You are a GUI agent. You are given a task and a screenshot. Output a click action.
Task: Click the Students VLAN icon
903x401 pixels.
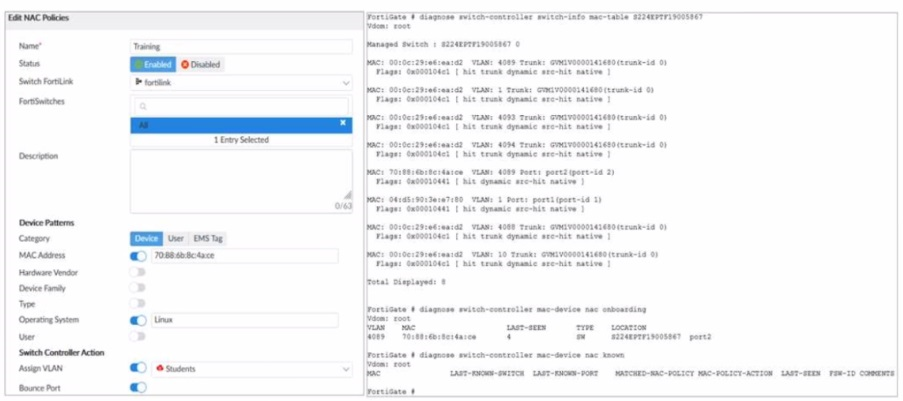coord(160,369)
